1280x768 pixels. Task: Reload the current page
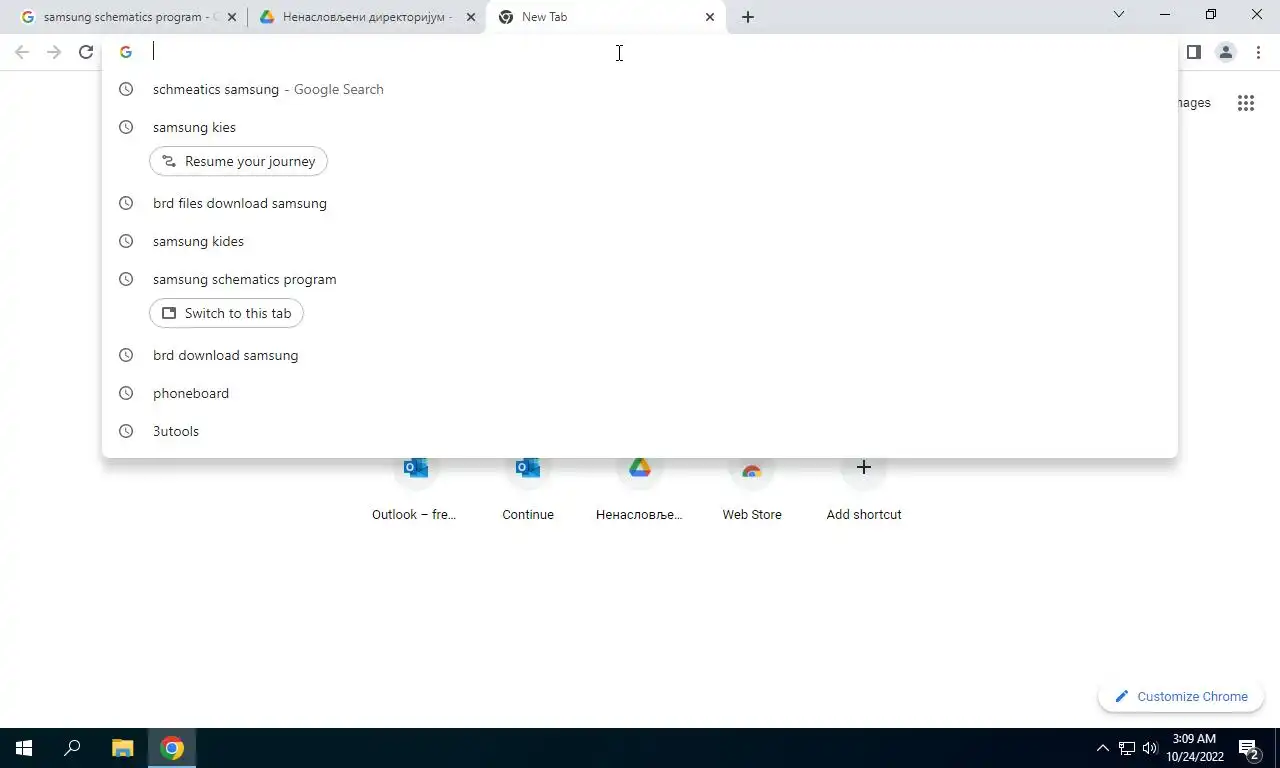pyautogui.click(x=86, y=52)
